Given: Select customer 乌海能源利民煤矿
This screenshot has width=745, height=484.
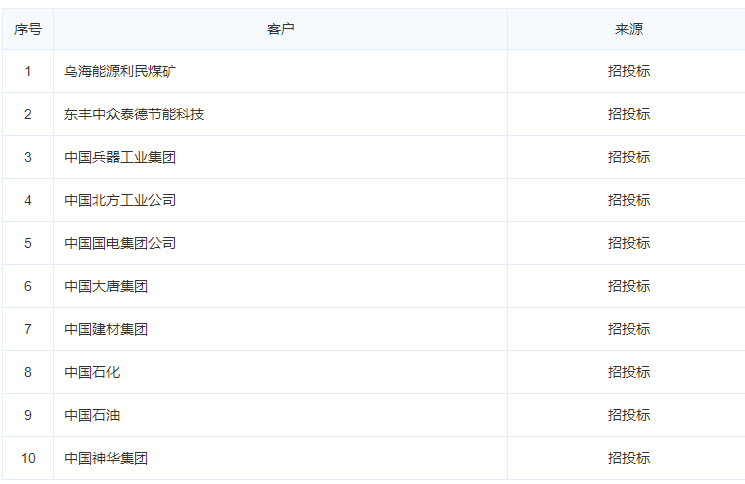Looking at the screenshot, I should 120,72.
